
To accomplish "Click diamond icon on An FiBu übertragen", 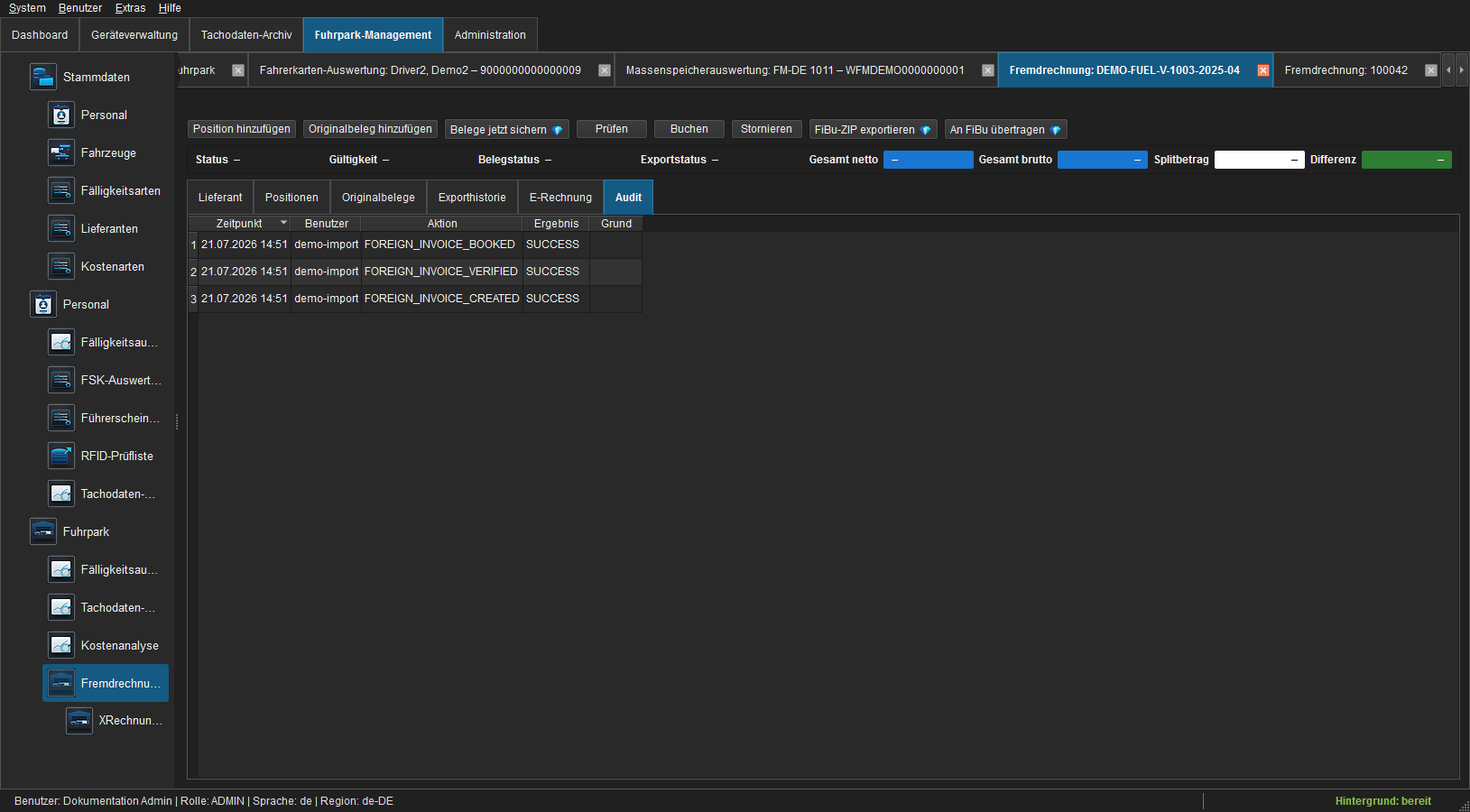I will tap(1056, 130).
